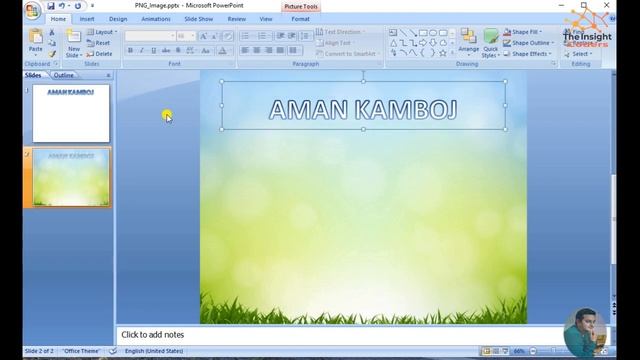Center text in Paragraph group
The height and width of the screenshot is (360, 640).
pos(257,51)
